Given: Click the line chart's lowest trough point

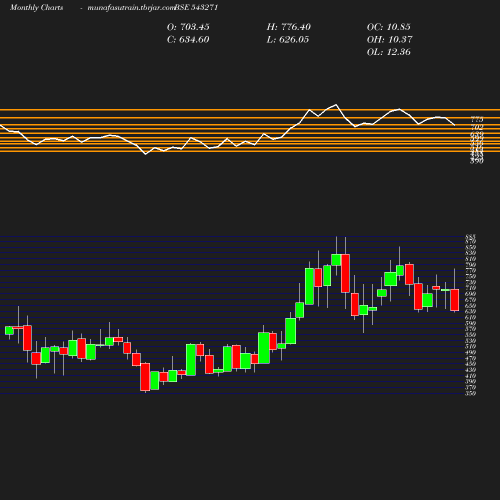Looking at the screenshot, I should 145,154.
